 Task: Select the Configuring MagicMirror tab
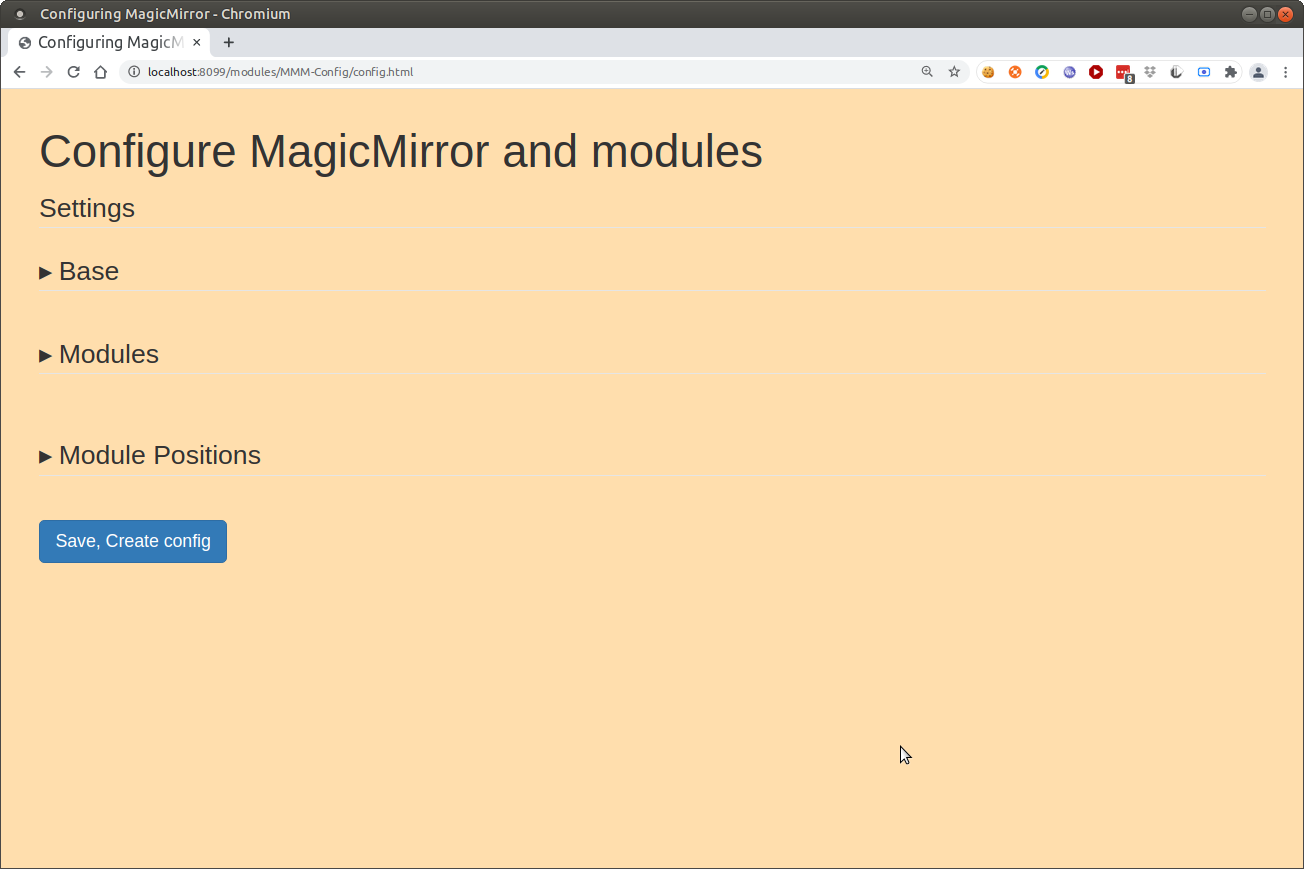point(110,43)
